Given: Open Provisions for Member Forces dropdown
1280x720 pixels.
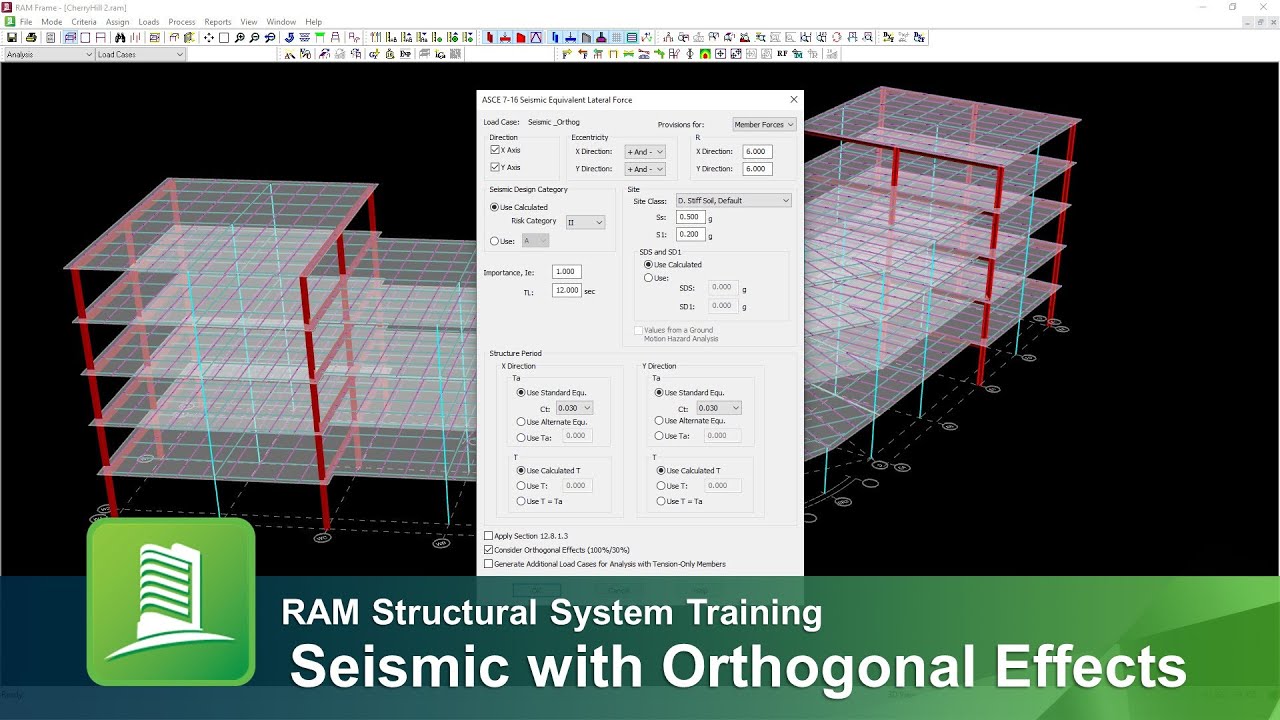Looking at the screenshot, I should point(764,125).
